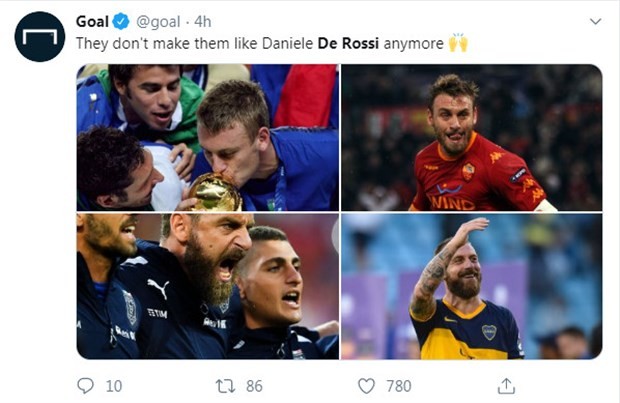Open the trophy-kissing photo

click(207, 137)
